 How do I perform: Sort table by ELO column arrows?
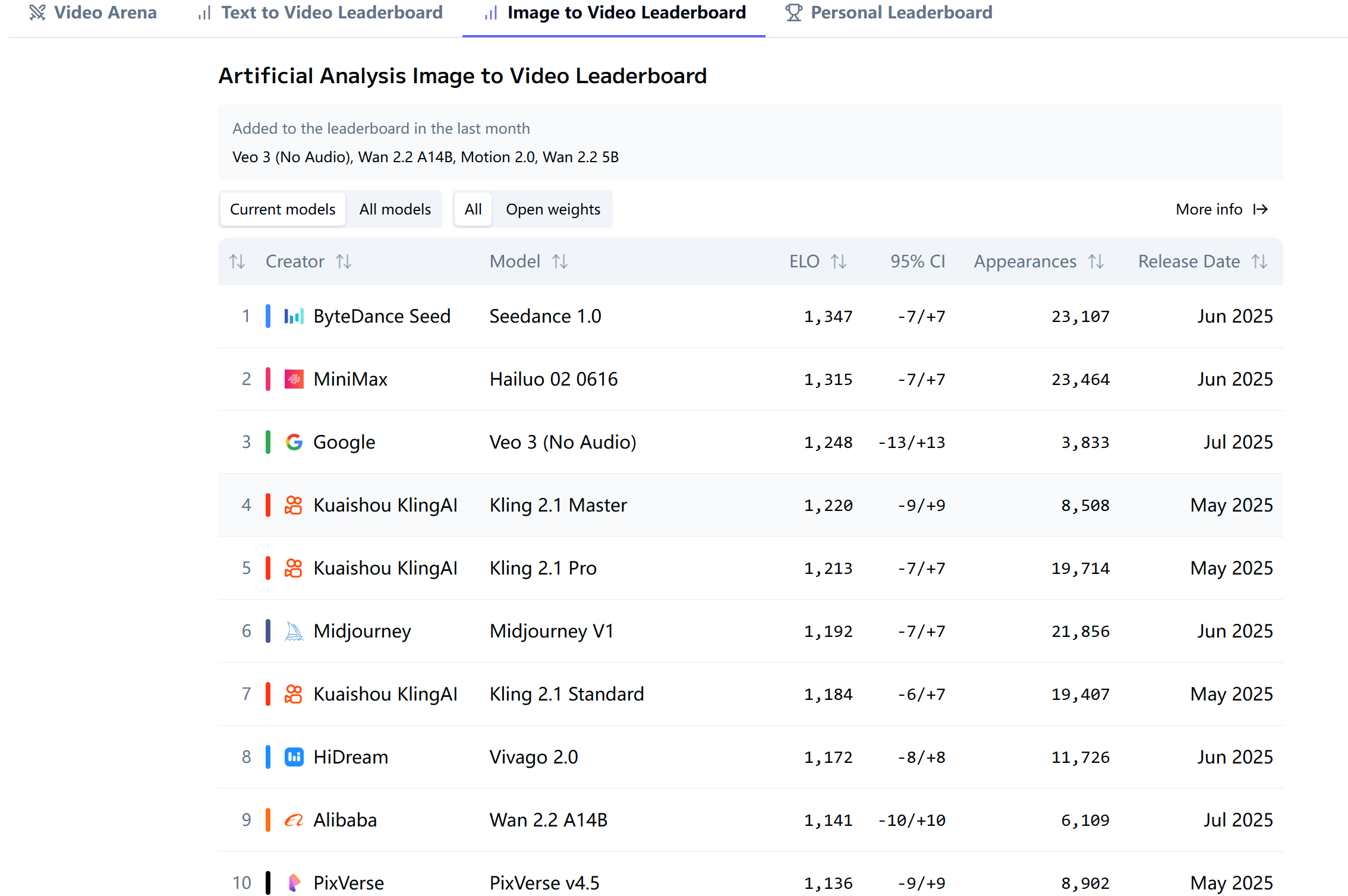coord(839,261)
